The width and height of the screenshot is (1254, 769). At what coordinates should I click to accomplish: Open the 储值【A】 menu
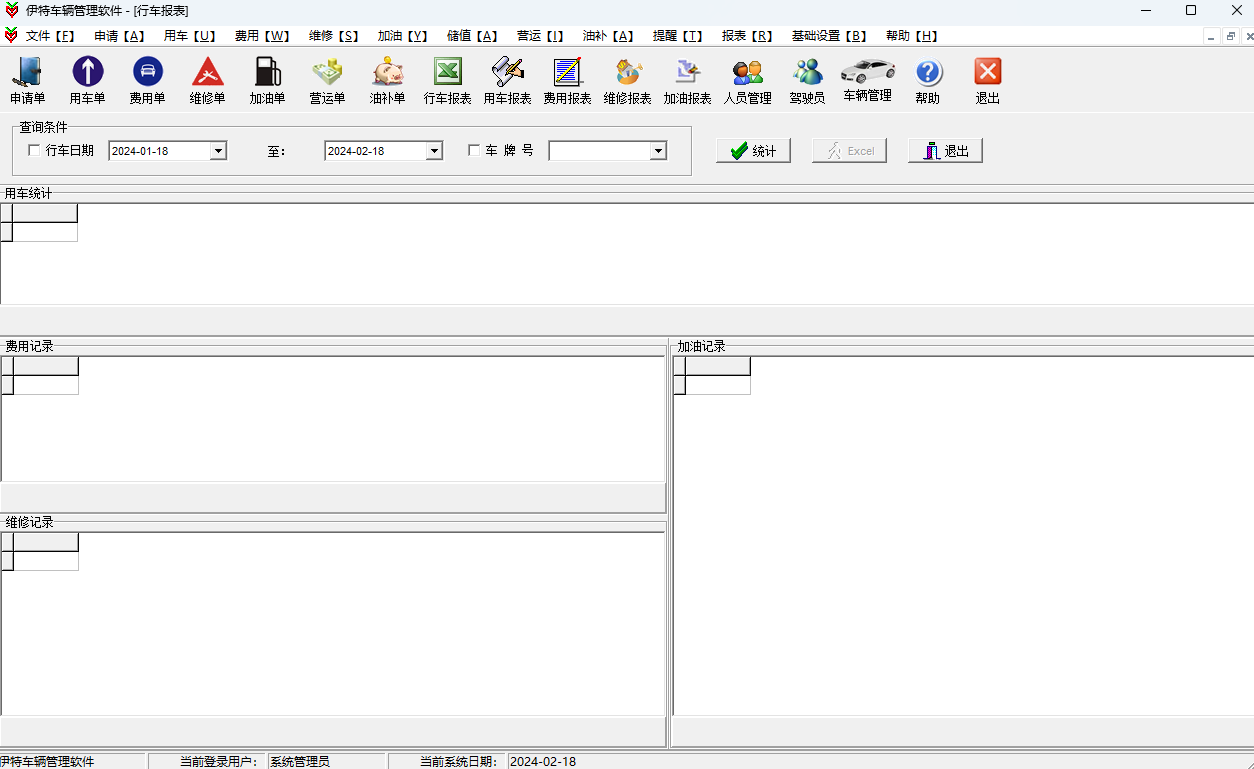(472, 36)
